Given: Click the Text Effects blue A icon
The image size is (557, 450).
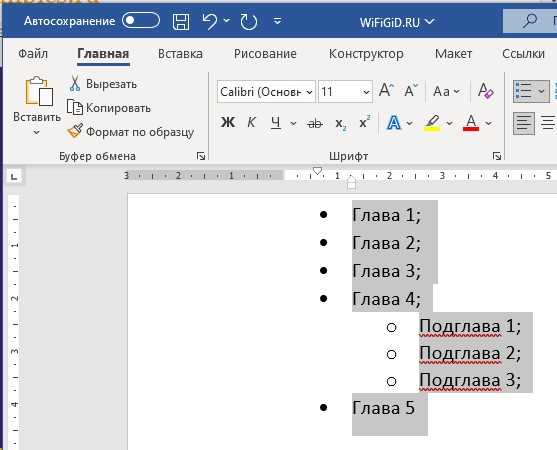Looking at the screenshot, I should [394, 123].
